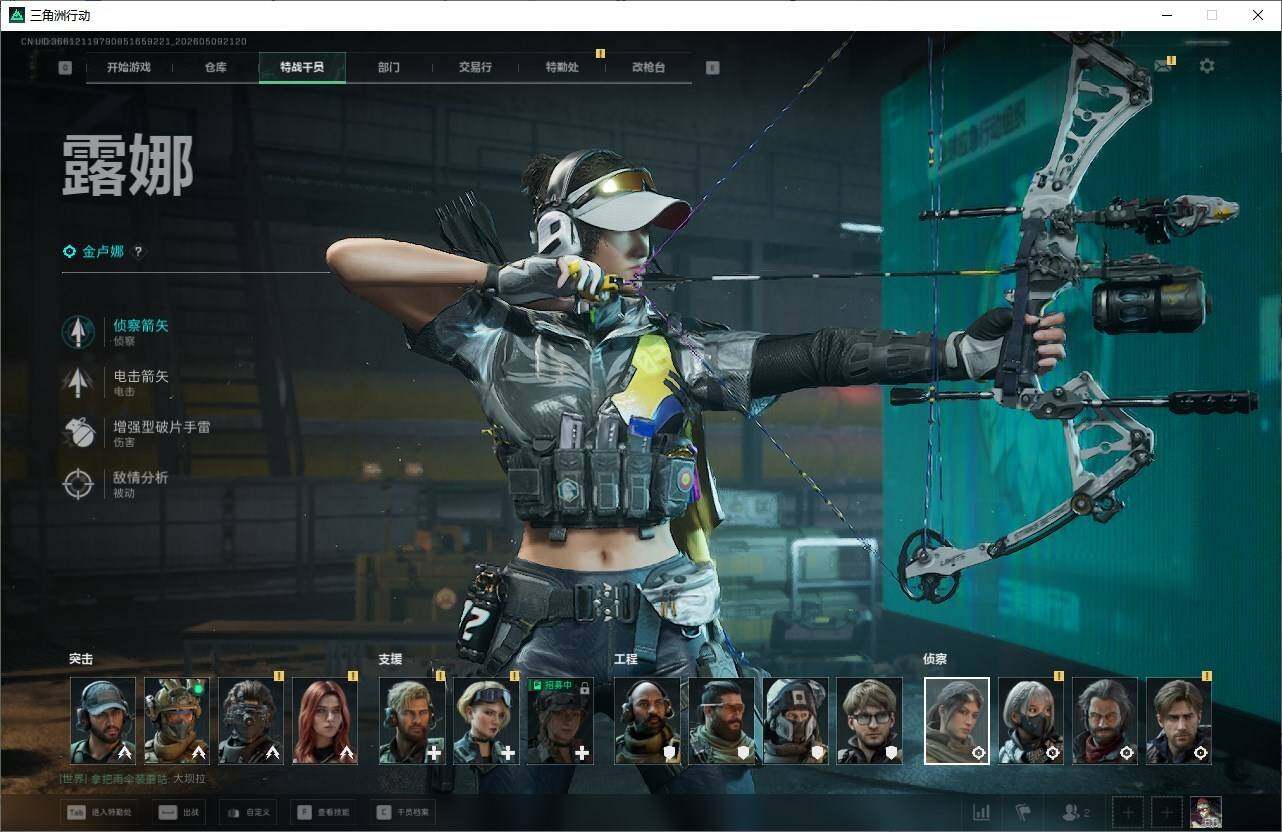Open the bar chart statistics icon
The image size is (1282, 832).
coord(981,812)
